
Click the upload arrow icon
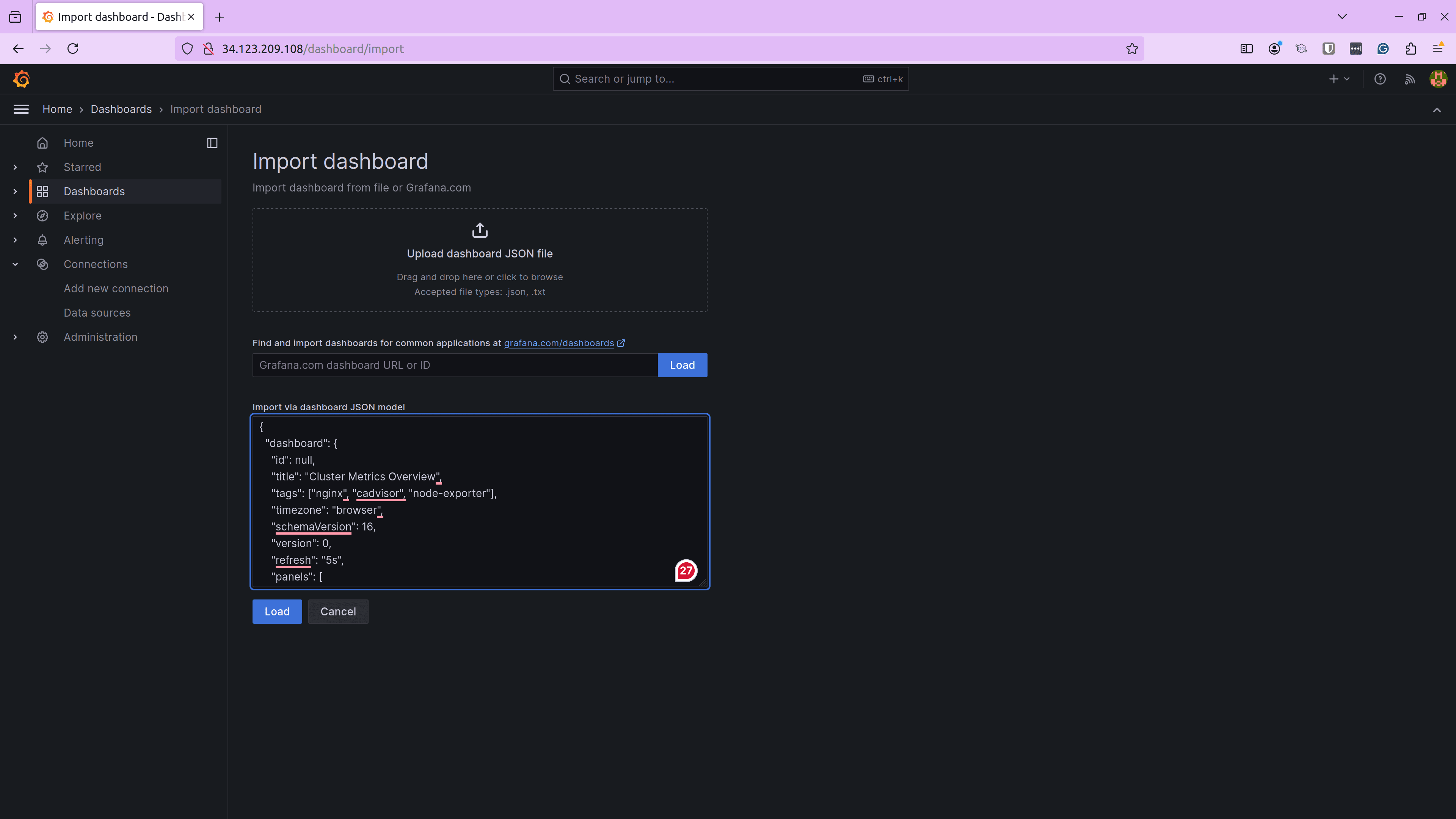(x=480, y=230)
